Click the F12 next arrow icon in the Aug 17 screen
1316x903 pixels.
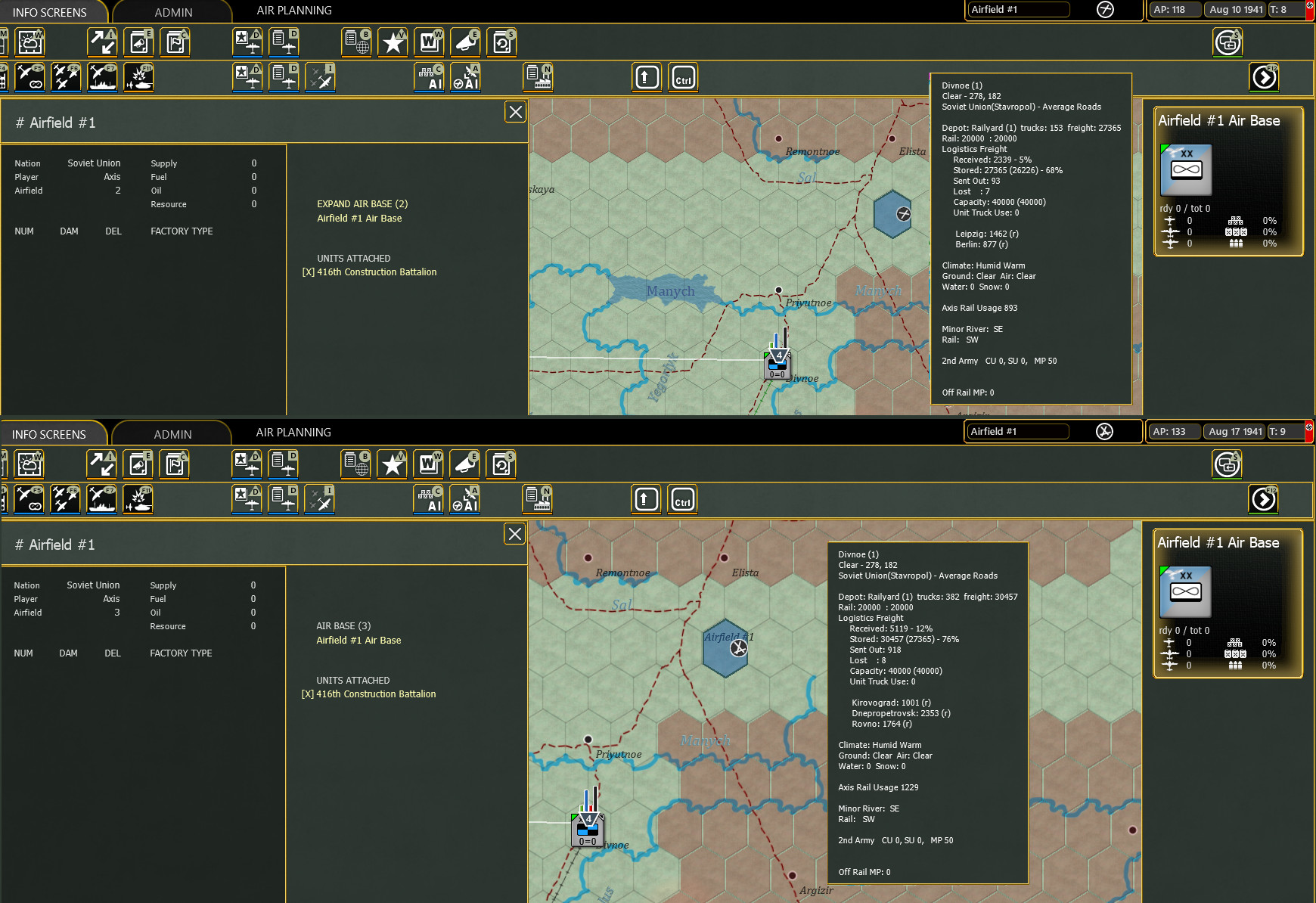[x=1264, y=499]
